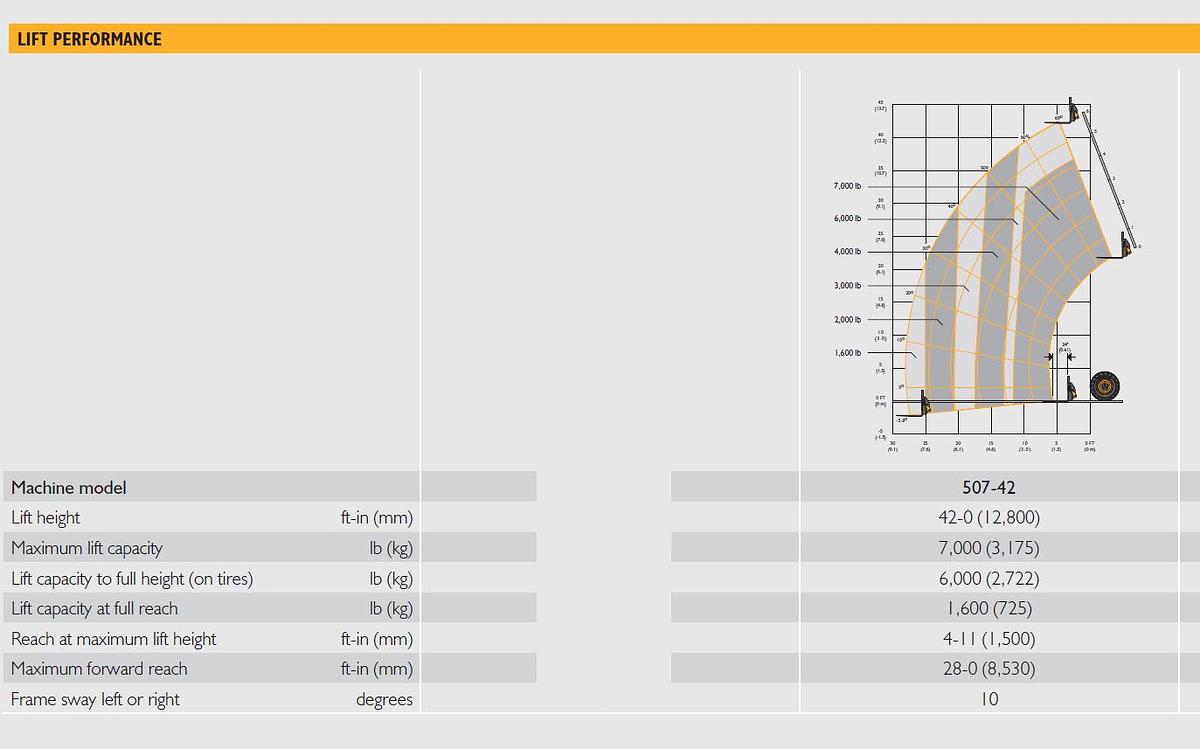Click the fork carriage icon beside the tire
The width and height of the screenshot is (1200, 749).
[1071, 391]
